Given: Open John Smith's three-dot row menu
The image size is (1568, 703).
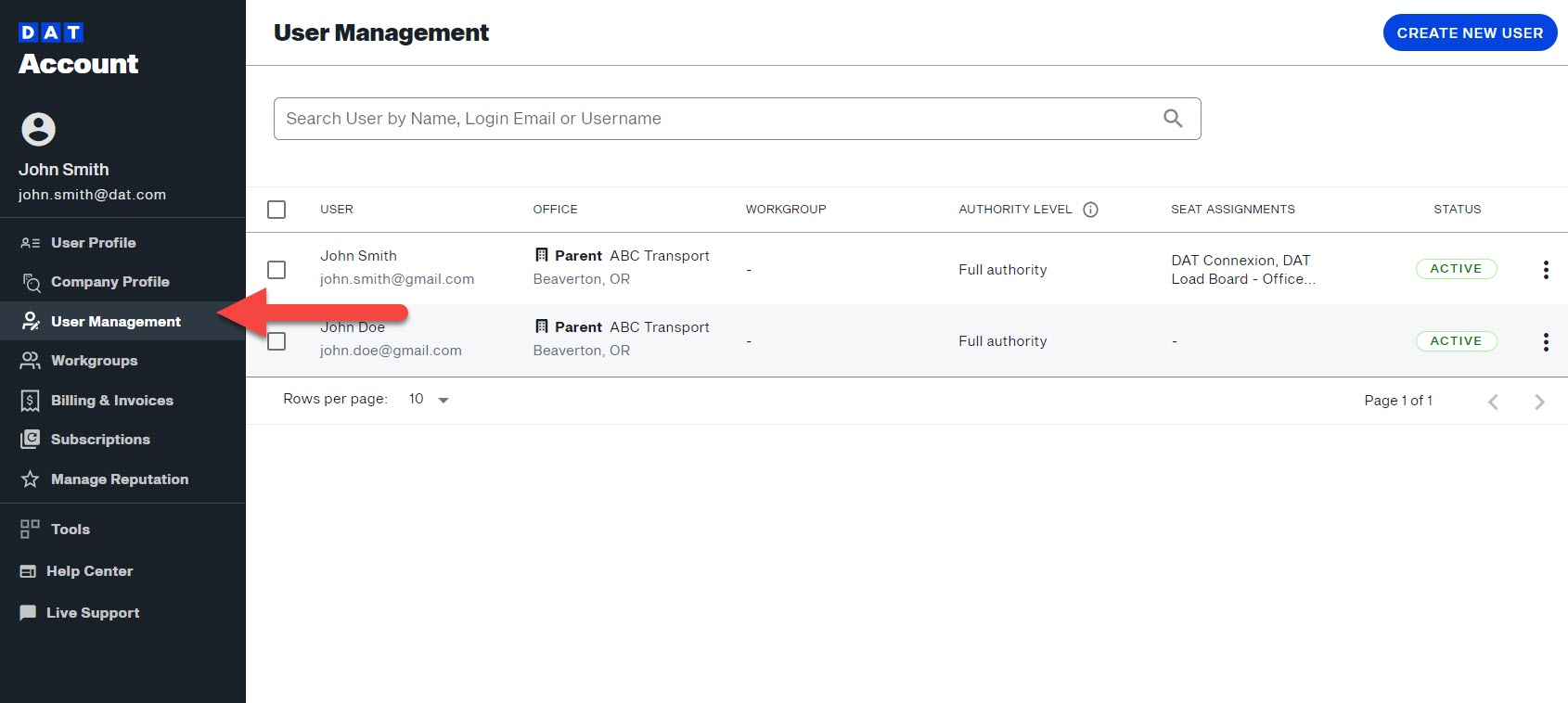Looking at the screenshot, I should point(1546,270).
